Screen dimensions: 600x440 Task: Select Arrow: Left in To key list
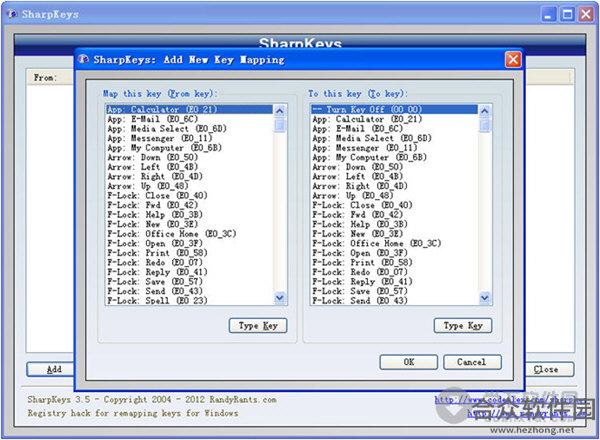[x=395, y=176]
